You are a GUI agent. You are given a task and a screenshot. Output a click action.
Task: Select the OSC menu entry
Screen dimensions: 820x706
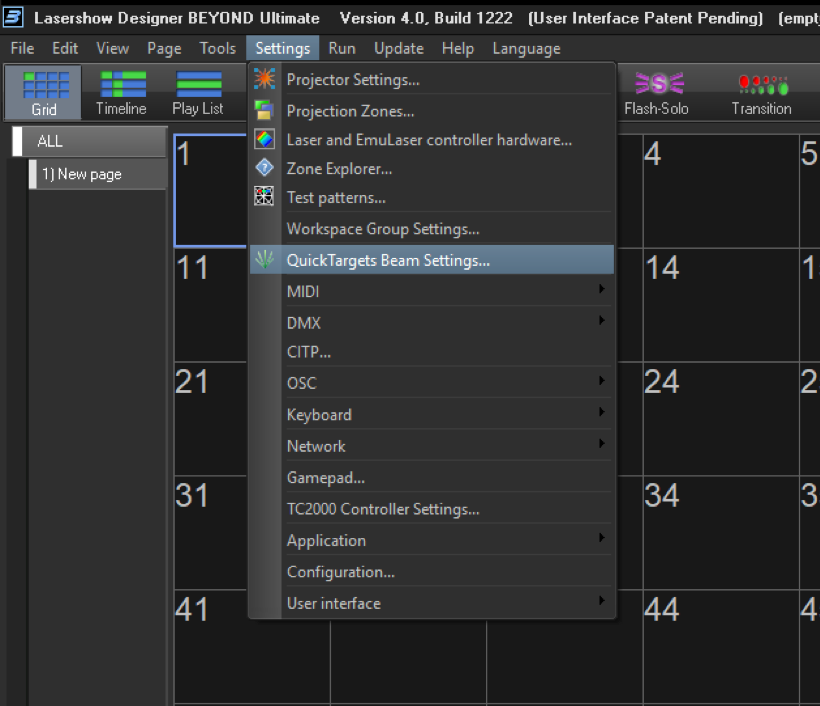pyautogui.click(x=432, y=383)
